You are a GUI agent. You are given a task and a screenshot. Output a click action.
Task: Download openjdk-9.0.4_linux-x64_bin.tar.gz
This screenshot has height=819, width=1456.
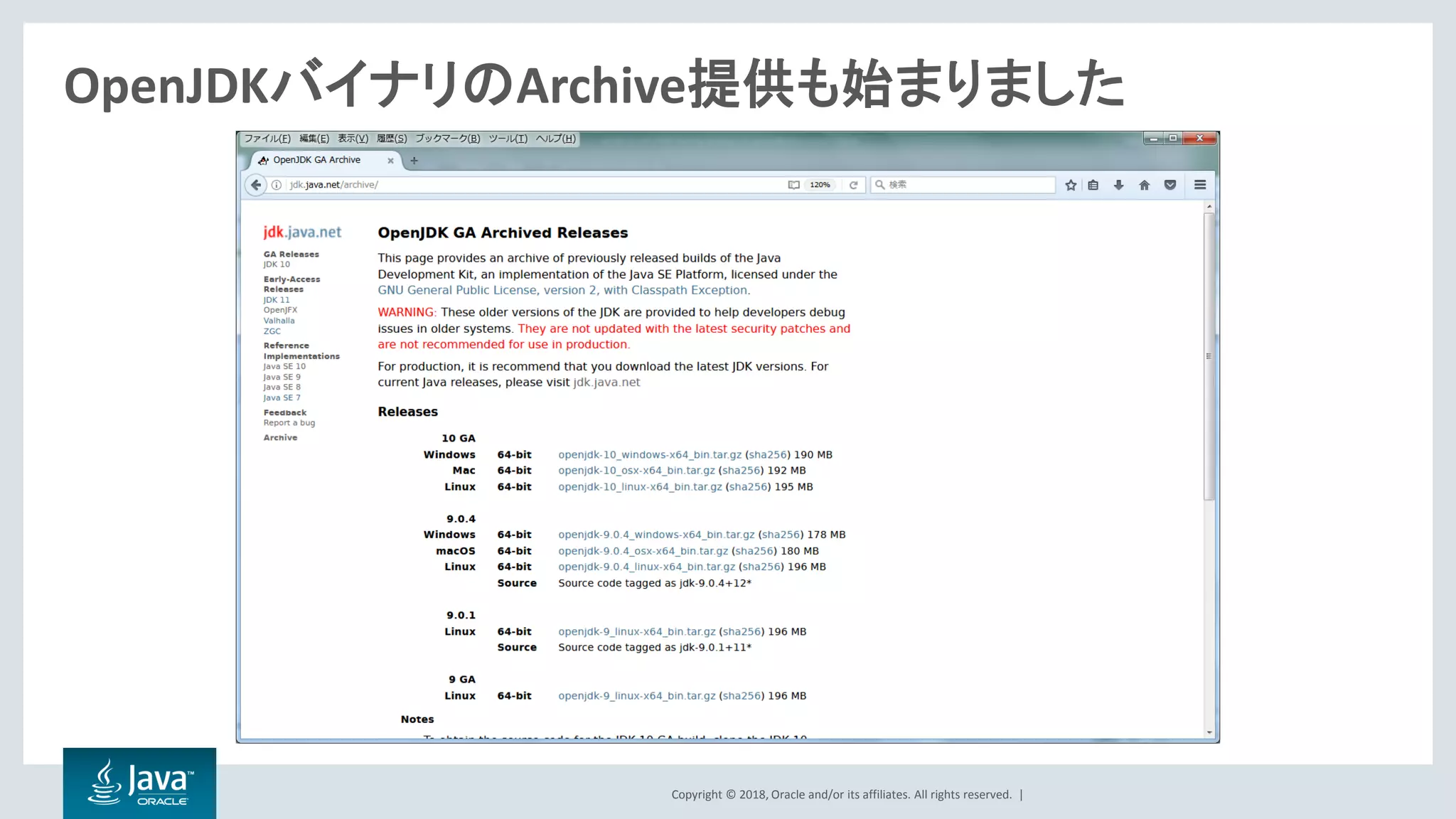click(x=646, y=567)
